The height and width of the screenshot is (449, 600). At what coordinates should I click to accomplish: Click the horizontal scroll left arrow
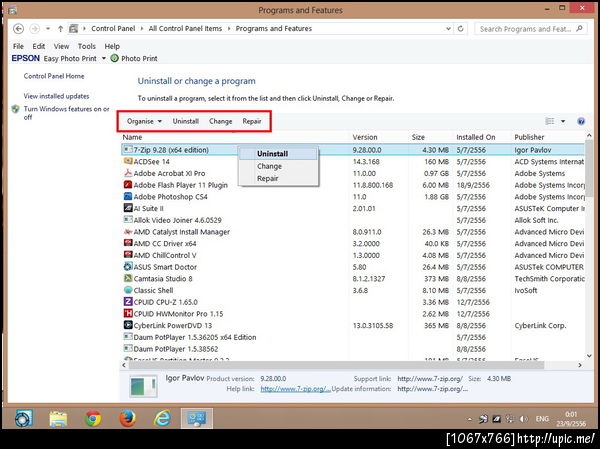[x=124, y=365]
